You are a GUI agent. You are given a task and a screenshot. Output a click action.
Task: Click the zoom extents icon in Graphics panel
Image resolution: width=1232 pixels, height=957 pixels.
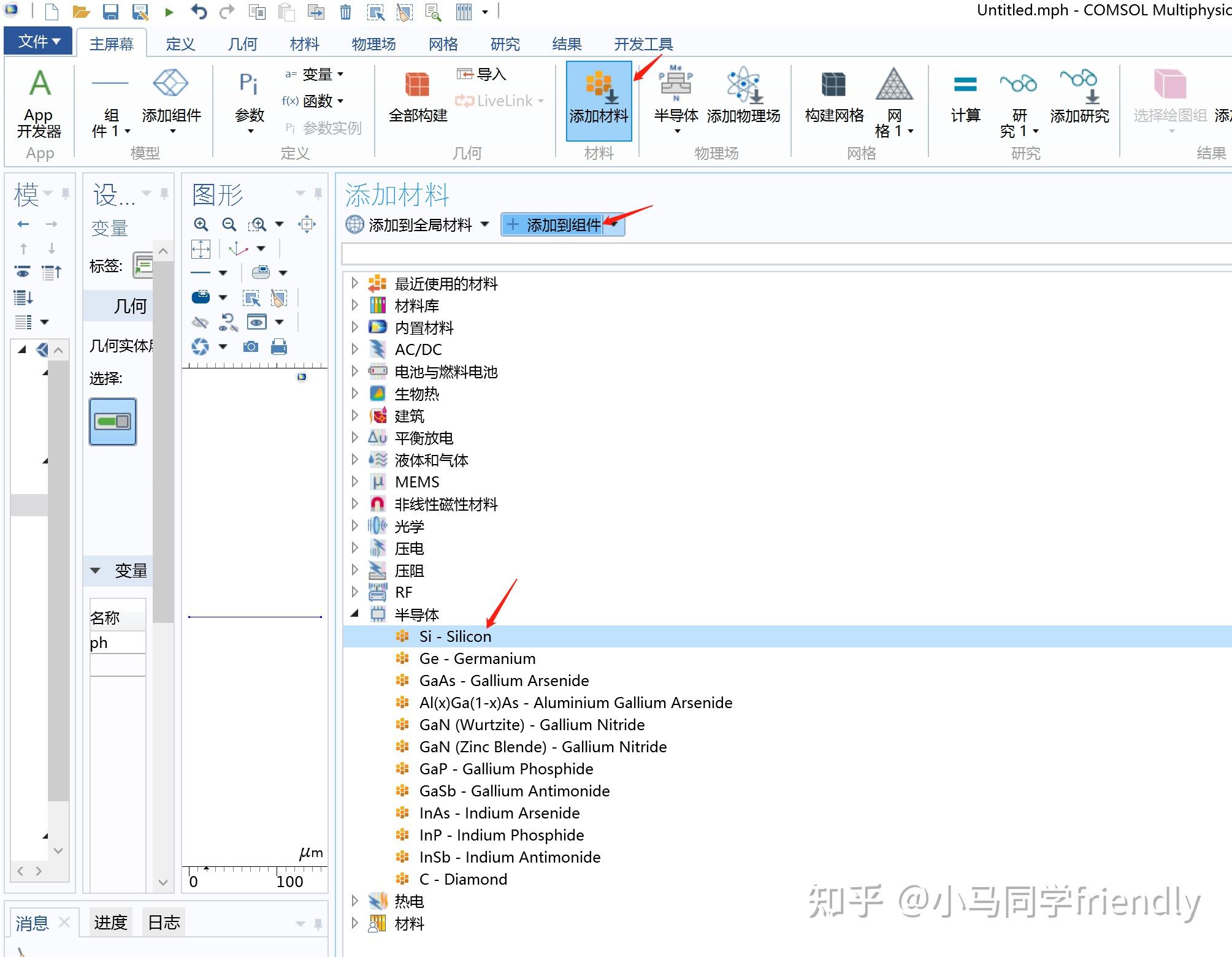(201, 249)
